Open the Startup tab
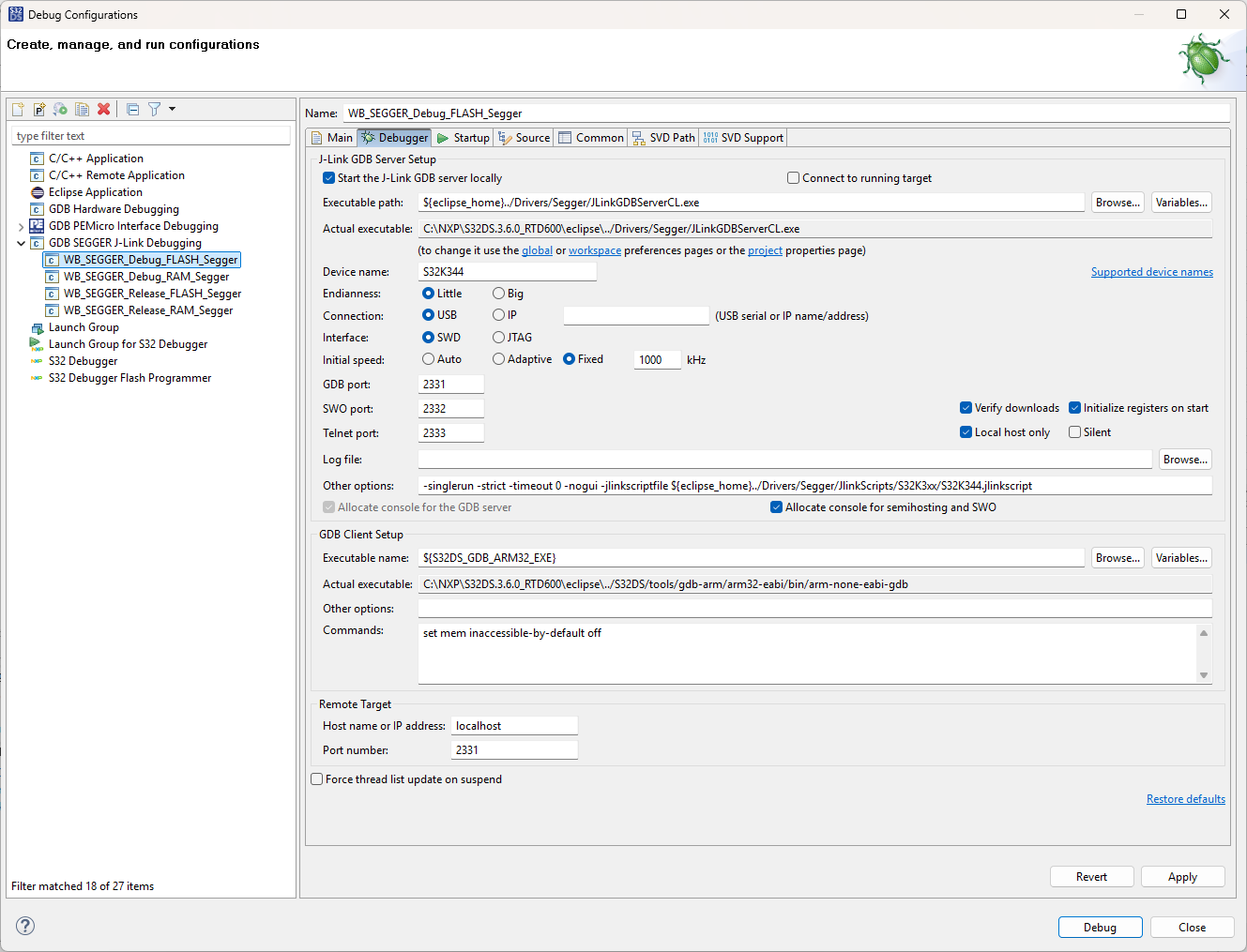The image size is (1247, 952). [464, 138]
